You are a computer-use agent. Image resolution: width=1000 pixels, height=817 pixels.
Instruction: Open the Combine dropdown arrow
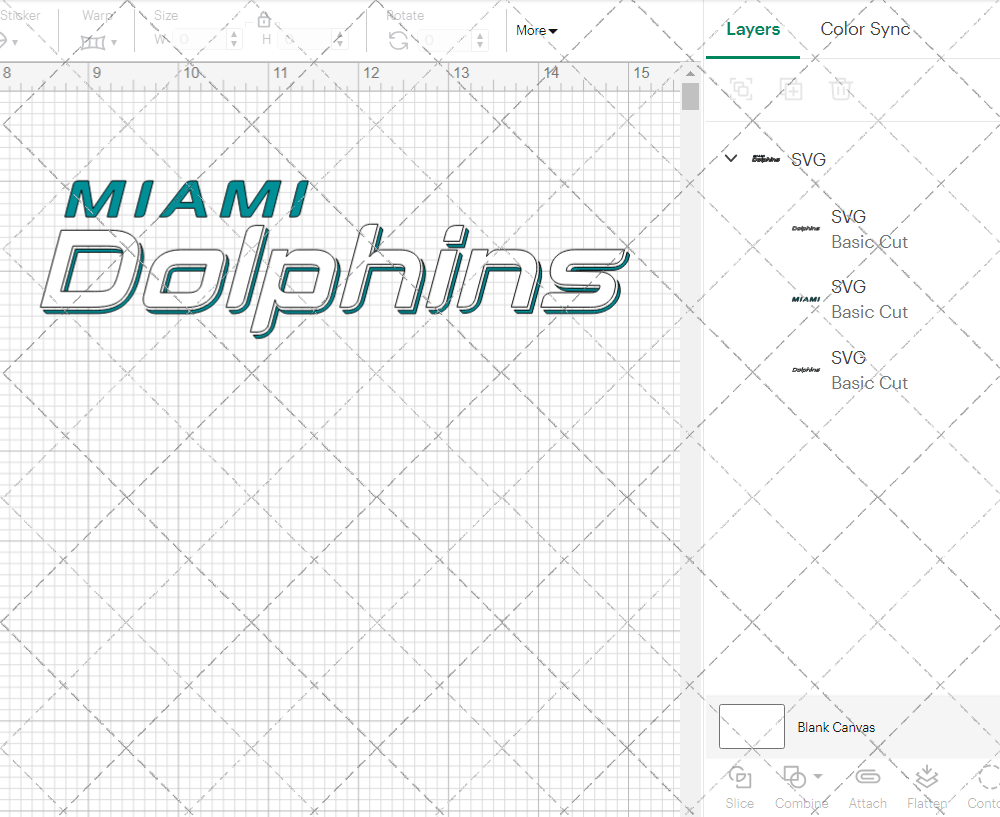point(816,778)
